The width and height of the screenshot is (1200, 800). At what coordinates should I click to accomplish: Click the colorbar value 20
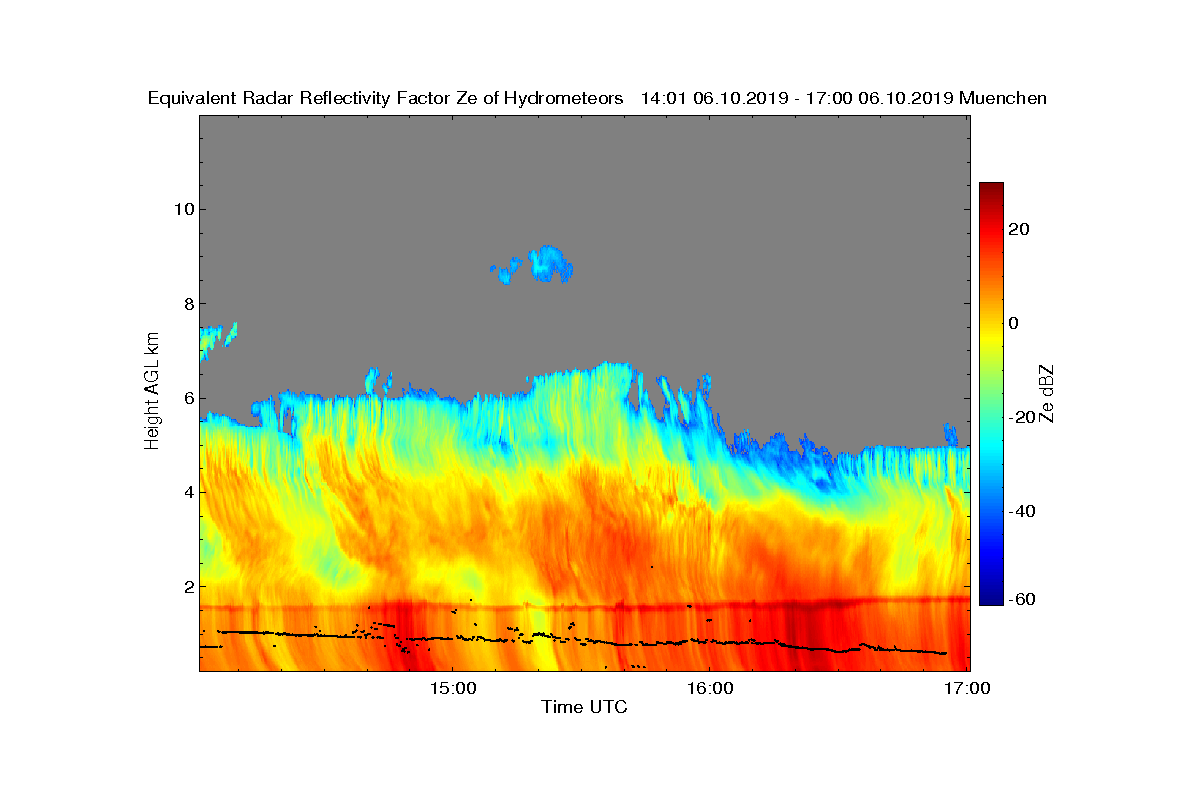[x=1019, y=229]
